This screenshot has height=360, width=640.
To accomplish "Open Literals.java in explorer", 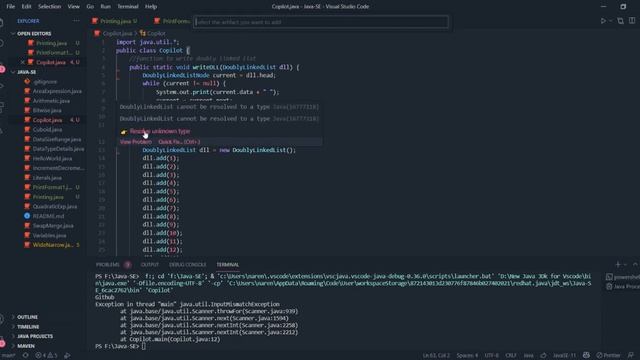I will pyautogui.click(x=47, y=178).
